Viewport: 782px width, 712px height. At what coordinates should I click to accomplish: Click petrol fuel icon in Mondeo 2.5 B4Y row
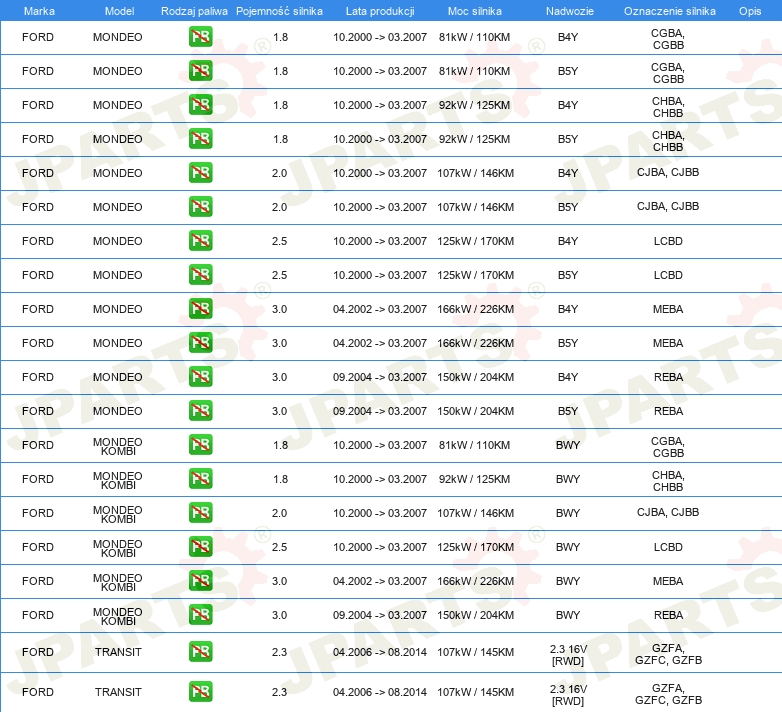click(x=200, y=241)
